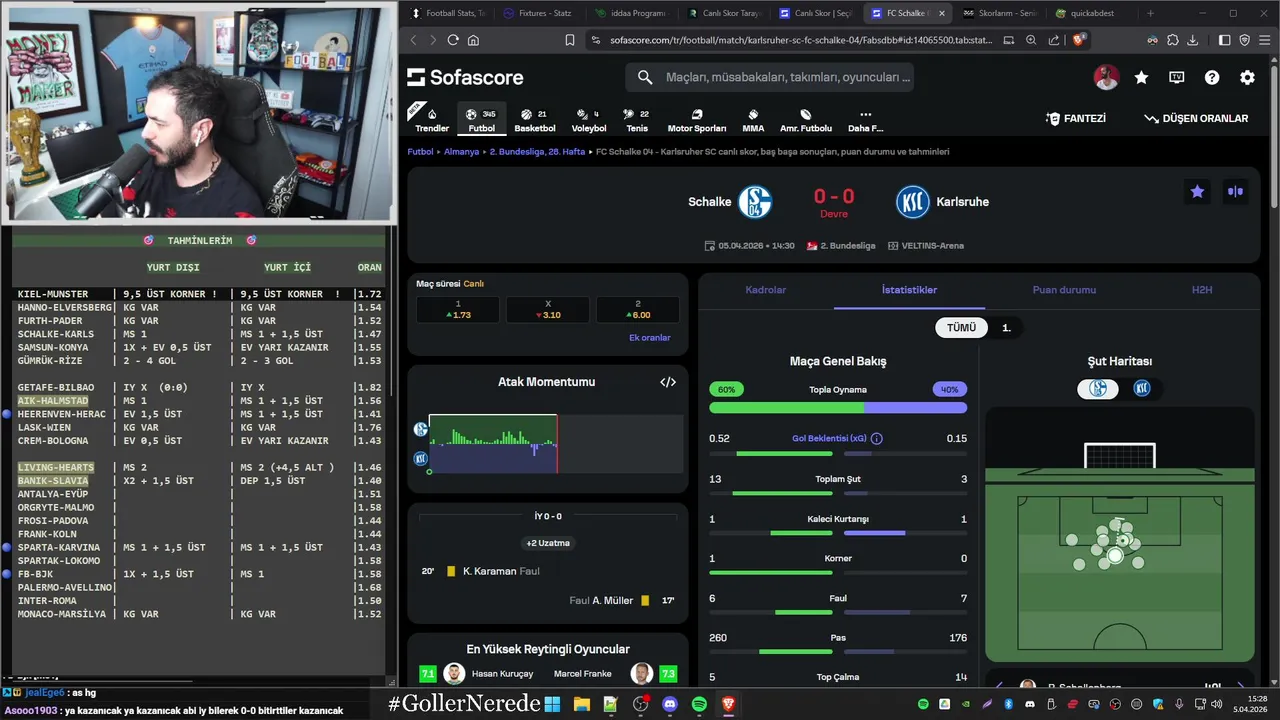Open Spotify from the taskbar
This screenshot has height=720, width=1280.
(x=699, y=704)
